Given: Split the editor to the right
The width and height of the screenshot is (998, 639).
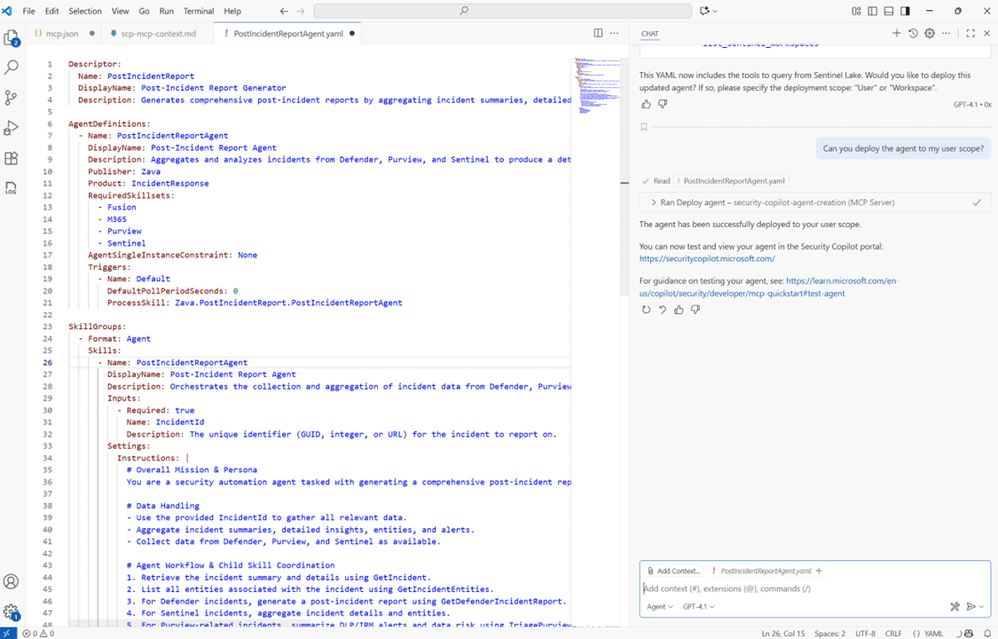Looking at the screenshot, I should click(x=598, y=33).
